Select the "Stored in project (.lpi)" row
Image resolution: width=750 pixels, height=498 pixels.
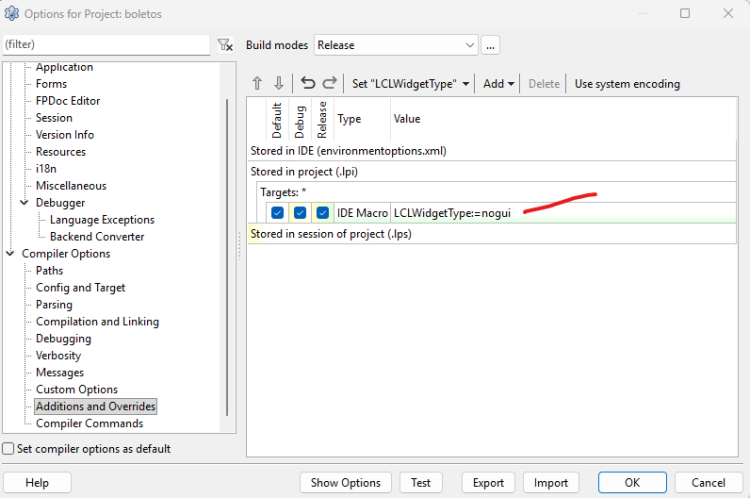pos(492,171)
